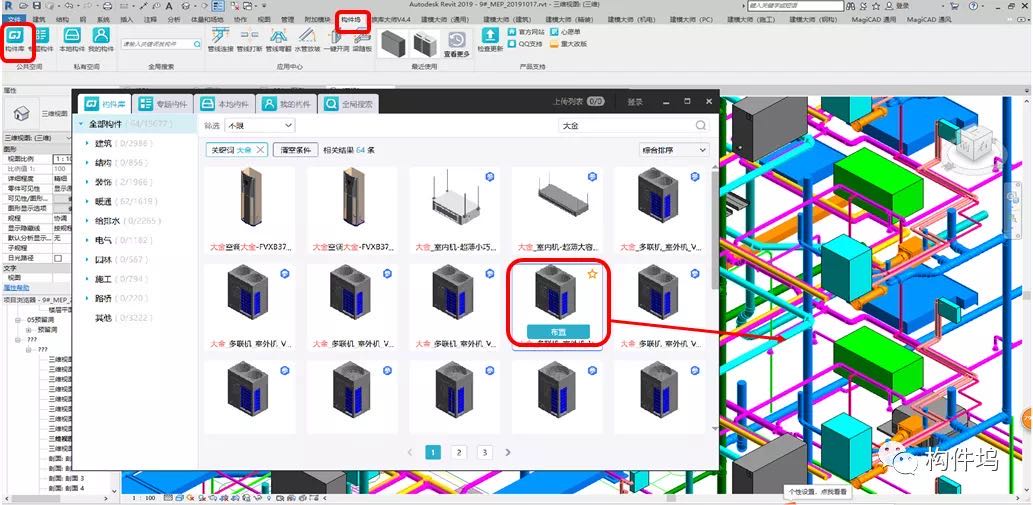Select the 梁随板 tool
The image size is (1033, 505).
(362, 40)
